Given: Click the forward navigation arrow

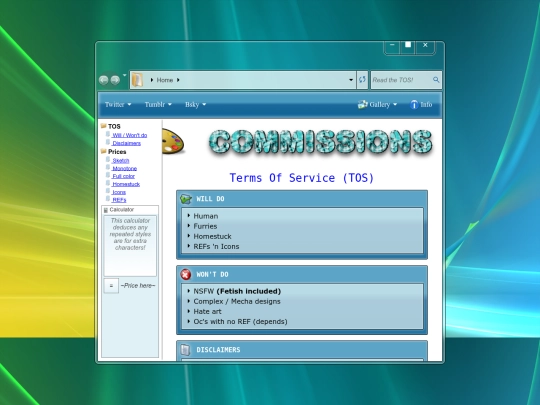Looking at the screenshot, I should [x=115, y=80].
